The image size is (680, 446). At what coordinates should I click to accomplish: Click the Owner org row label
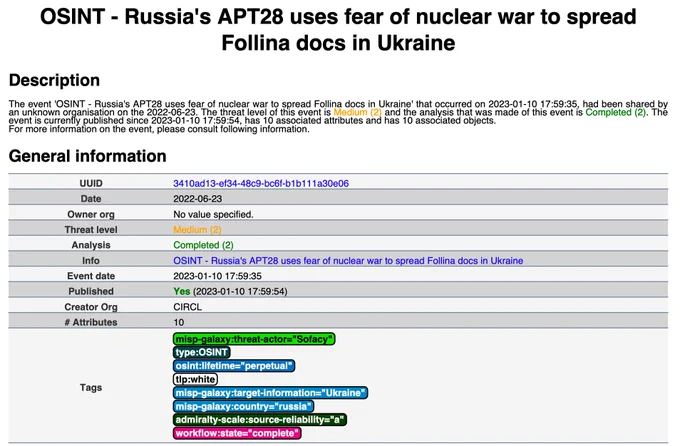91,214
